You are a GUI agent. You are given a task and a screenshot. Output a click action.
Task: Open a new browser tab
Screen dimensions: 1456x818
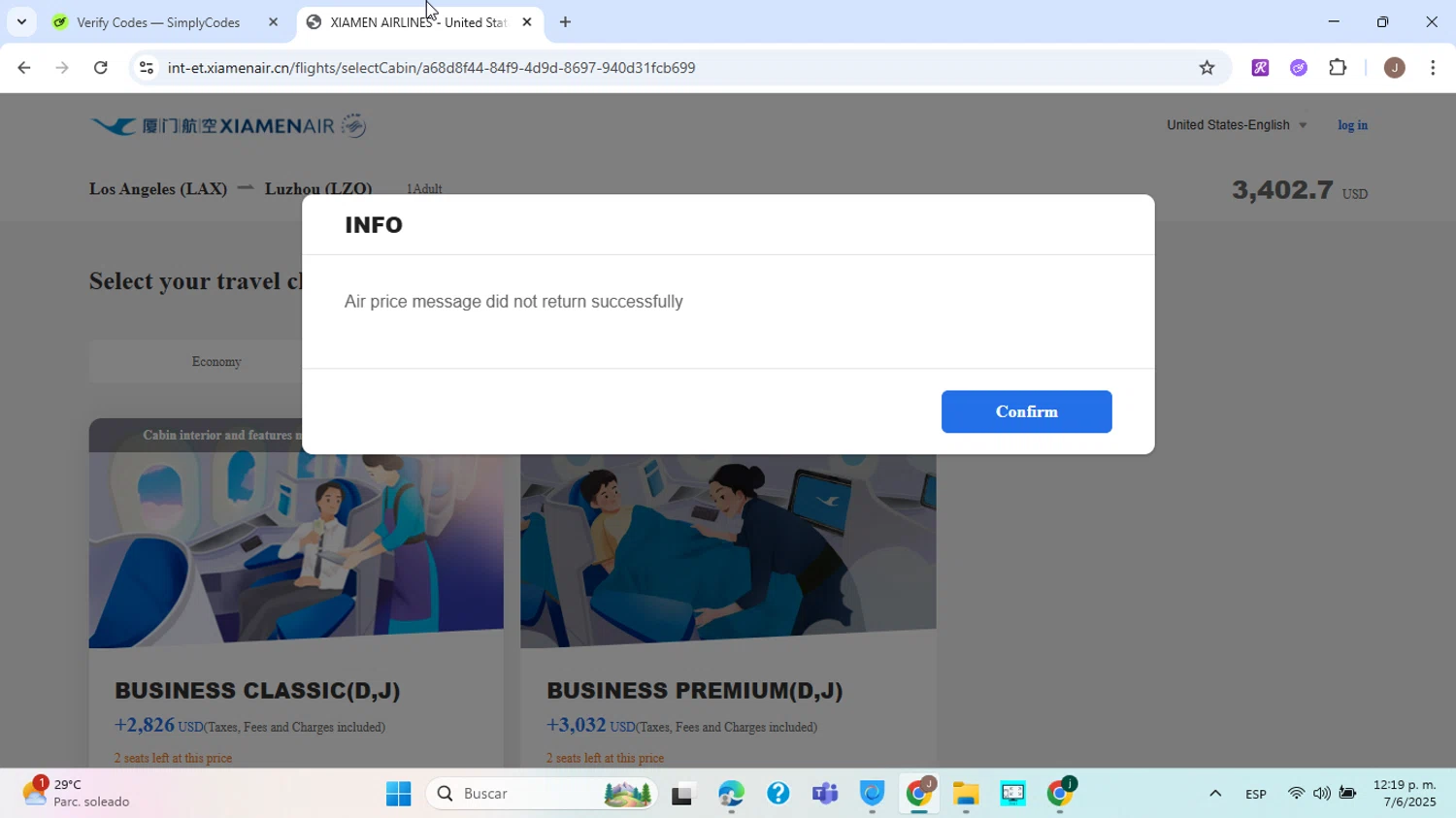tap(565, 22)
